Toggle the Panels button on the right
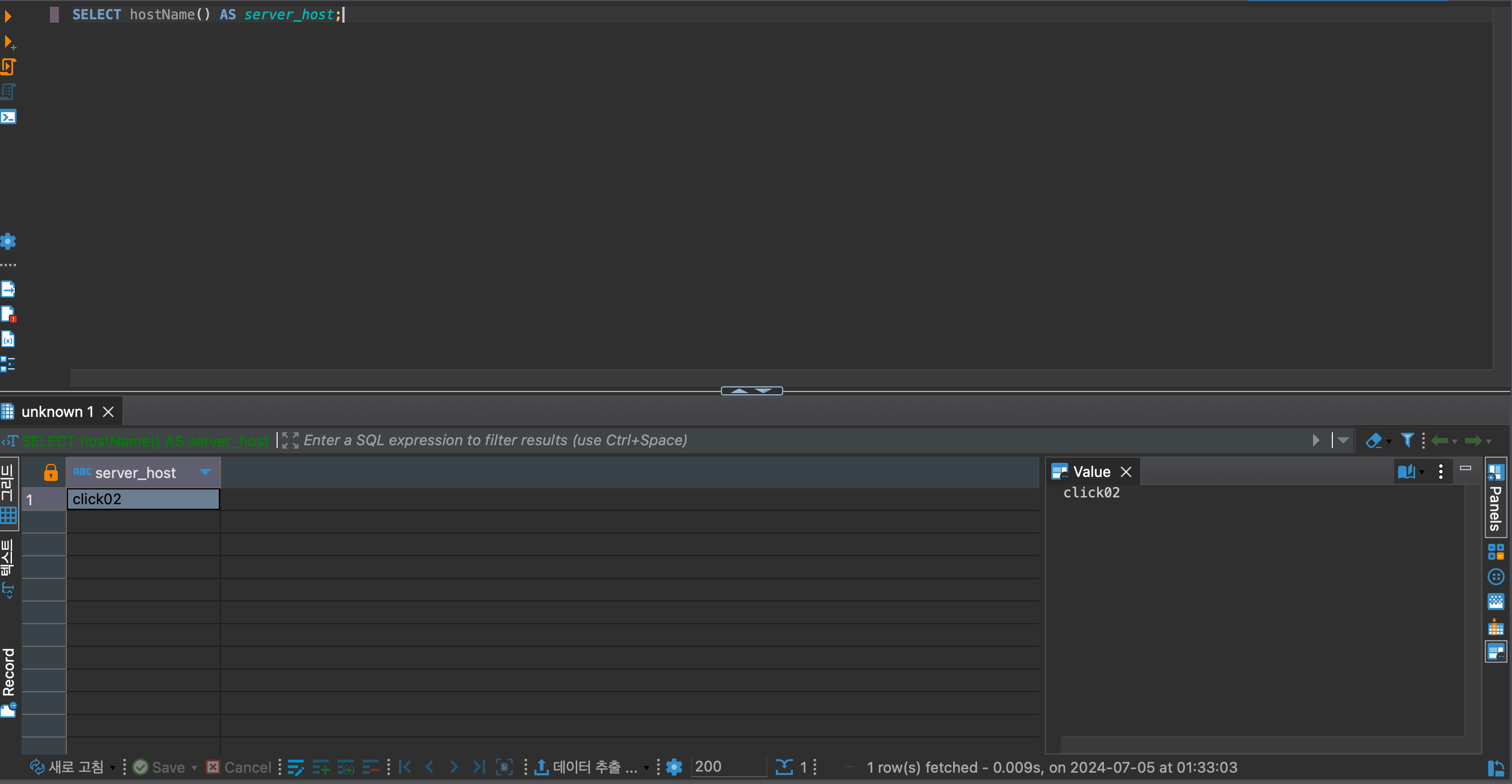 click(1496, 497)
